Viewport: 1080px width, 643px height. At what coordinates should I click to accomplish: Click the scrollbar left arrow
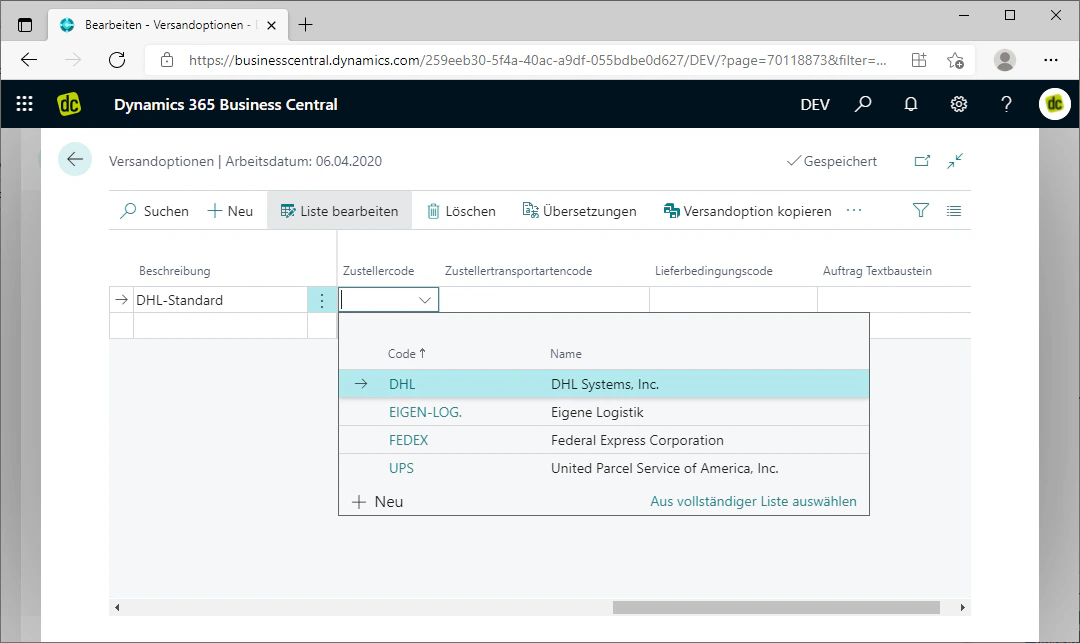click(x=117, y=607)
